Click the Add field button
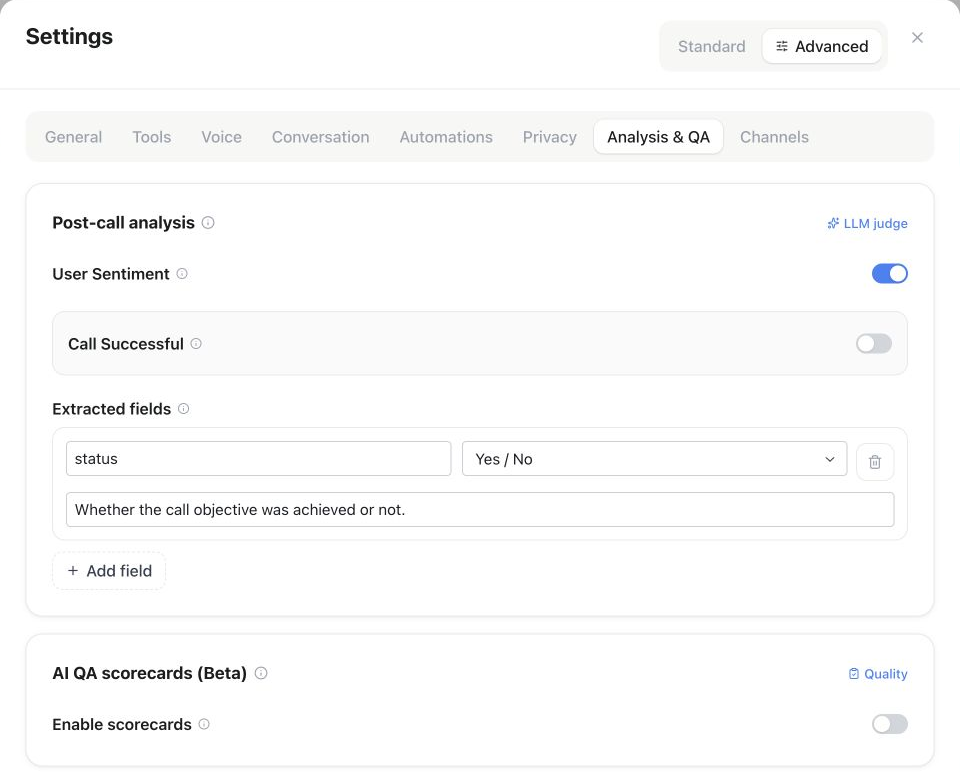 pos(109,571)
